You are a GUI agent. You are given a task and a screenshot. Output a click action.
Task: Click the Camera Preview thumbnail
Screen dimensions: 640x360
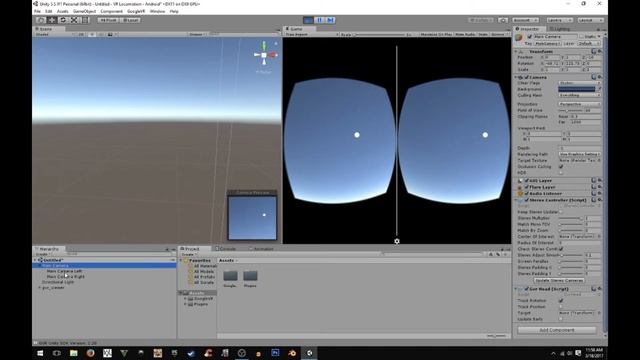[x=252, y=218]
